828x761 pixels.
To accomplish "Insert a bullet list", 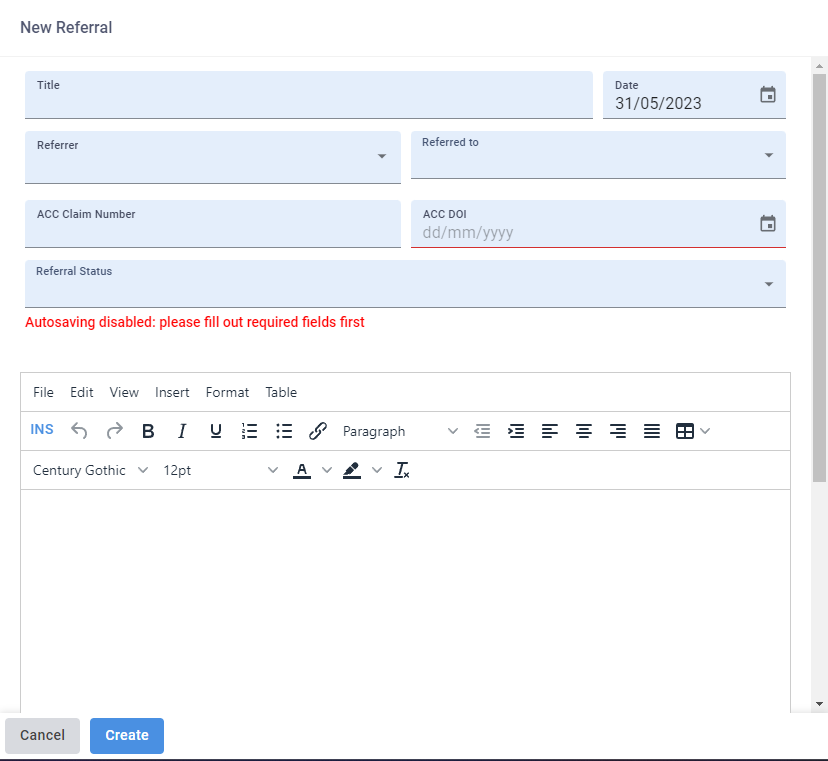I will pyautogui.click(x=284, y=431).
